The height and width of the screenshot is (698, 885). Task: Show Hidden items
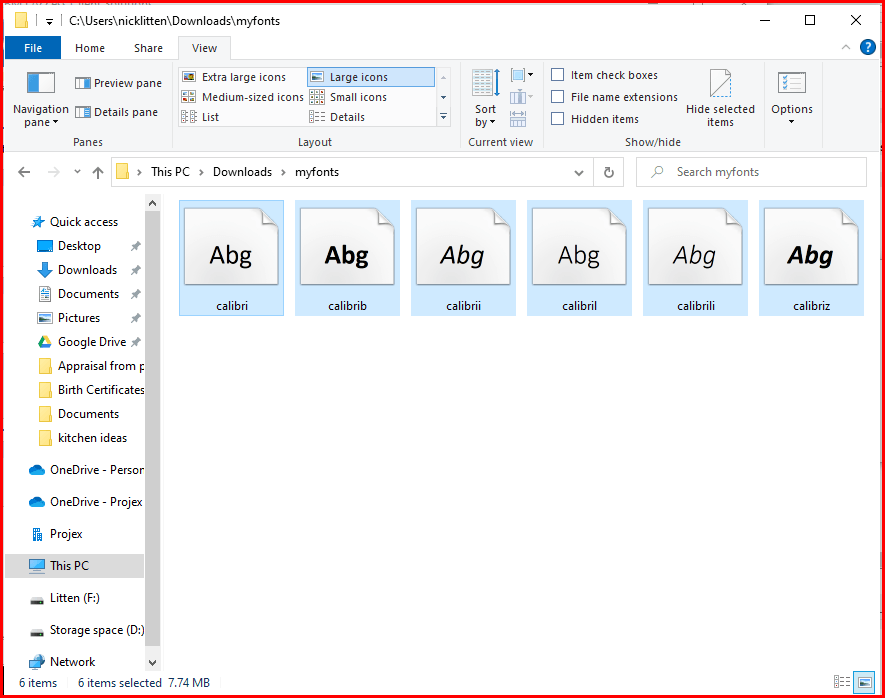tap(595, 119)
